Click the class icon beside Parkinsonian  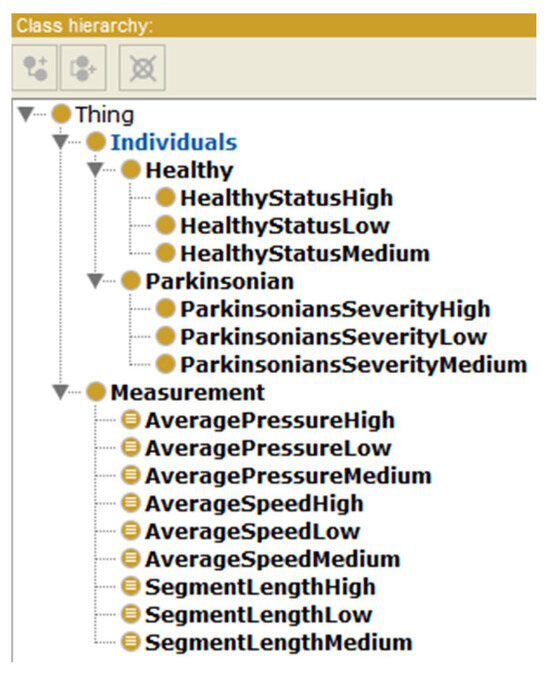click(130, 281)
